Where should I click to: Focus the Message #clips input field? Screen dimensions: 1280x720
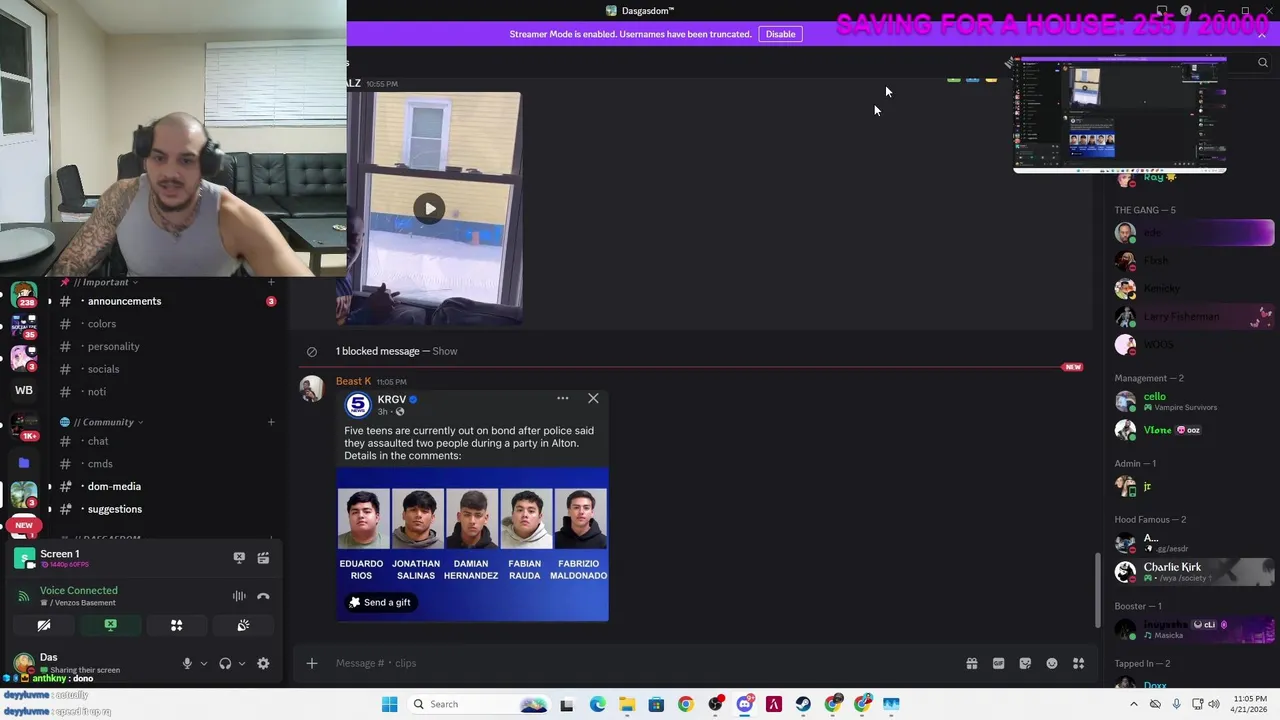pyautogui.click(x=640, y=663)
